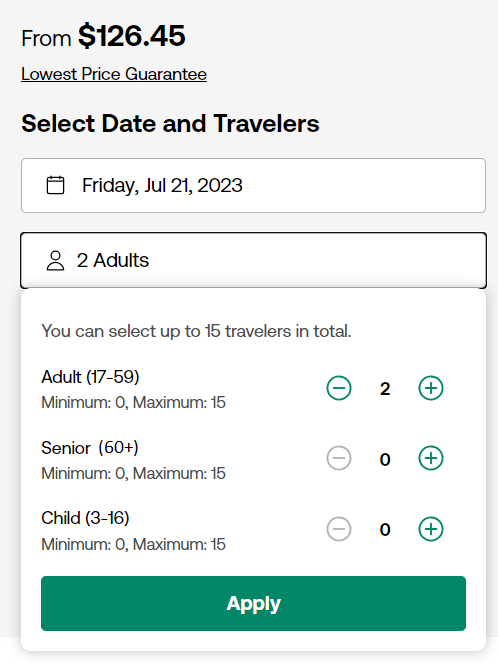Click the Select Date and Travelers heading
The width and height of the screenshot is (498, 663).
pos(170,123)
